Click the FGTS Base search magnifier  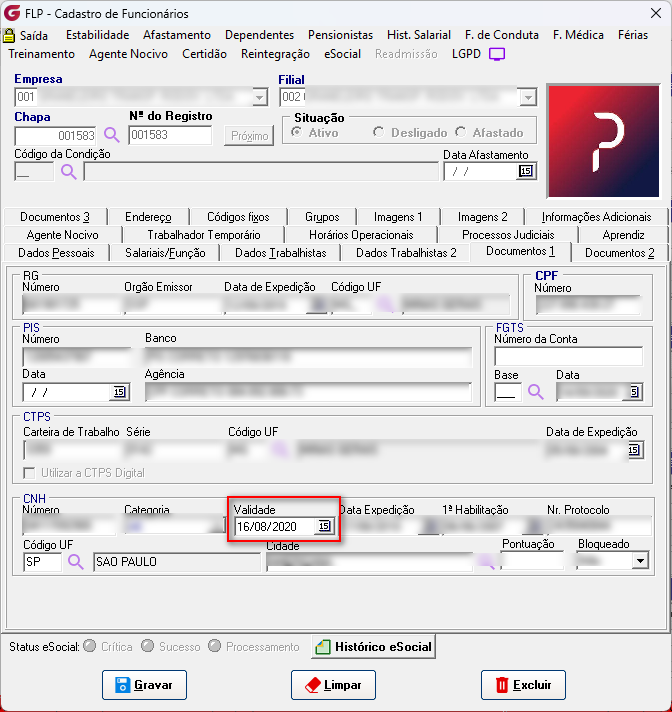[x=535, y=391]
